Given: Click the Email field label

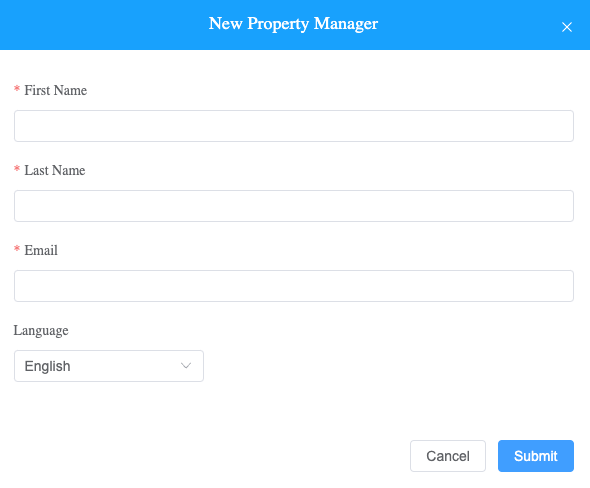Looking at the screenshot, I should click(41, 250).
